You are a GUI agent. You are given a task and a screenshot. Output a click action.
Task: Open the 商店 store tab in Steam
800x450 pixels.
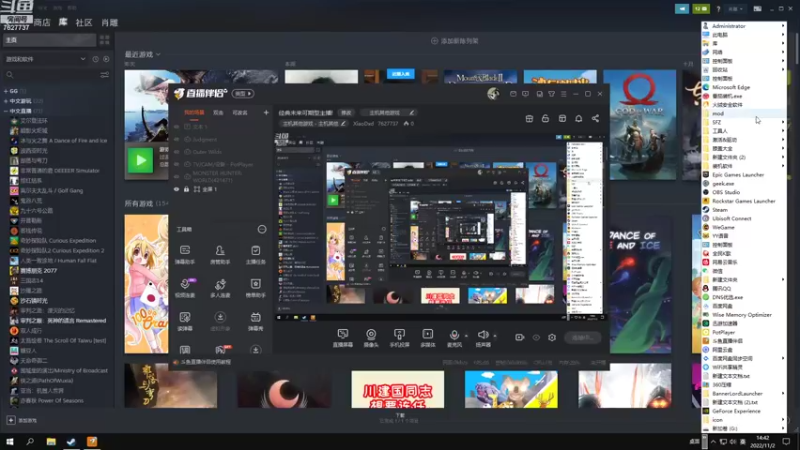[42, 22]
